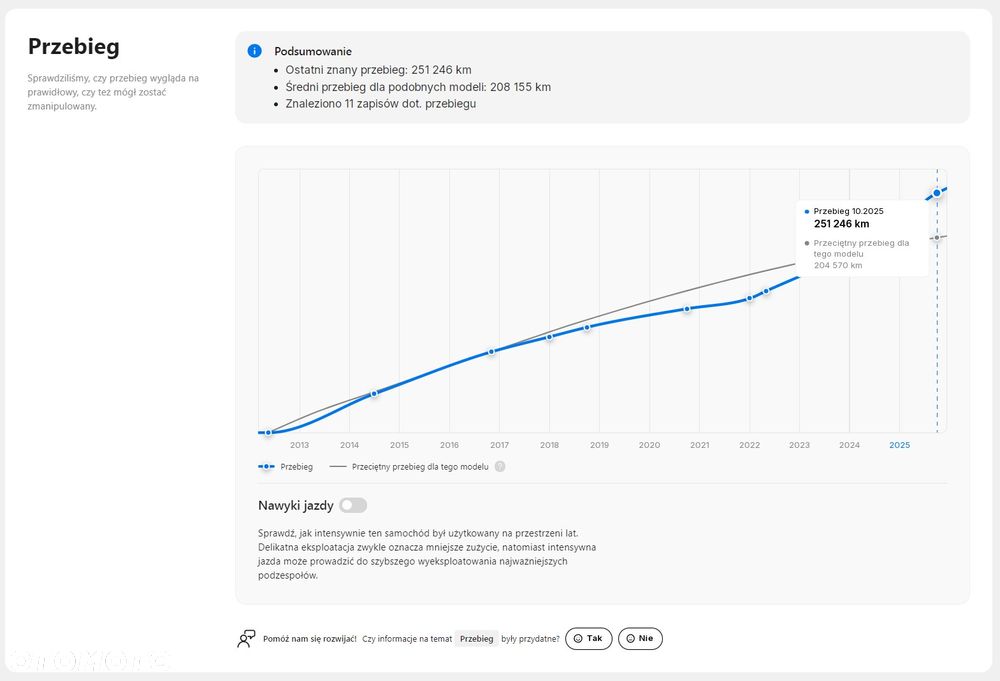Screen dimensions: 1000x681
Task: Click the blue info icon beside Podsumowanie
Action: pos(255,51)
